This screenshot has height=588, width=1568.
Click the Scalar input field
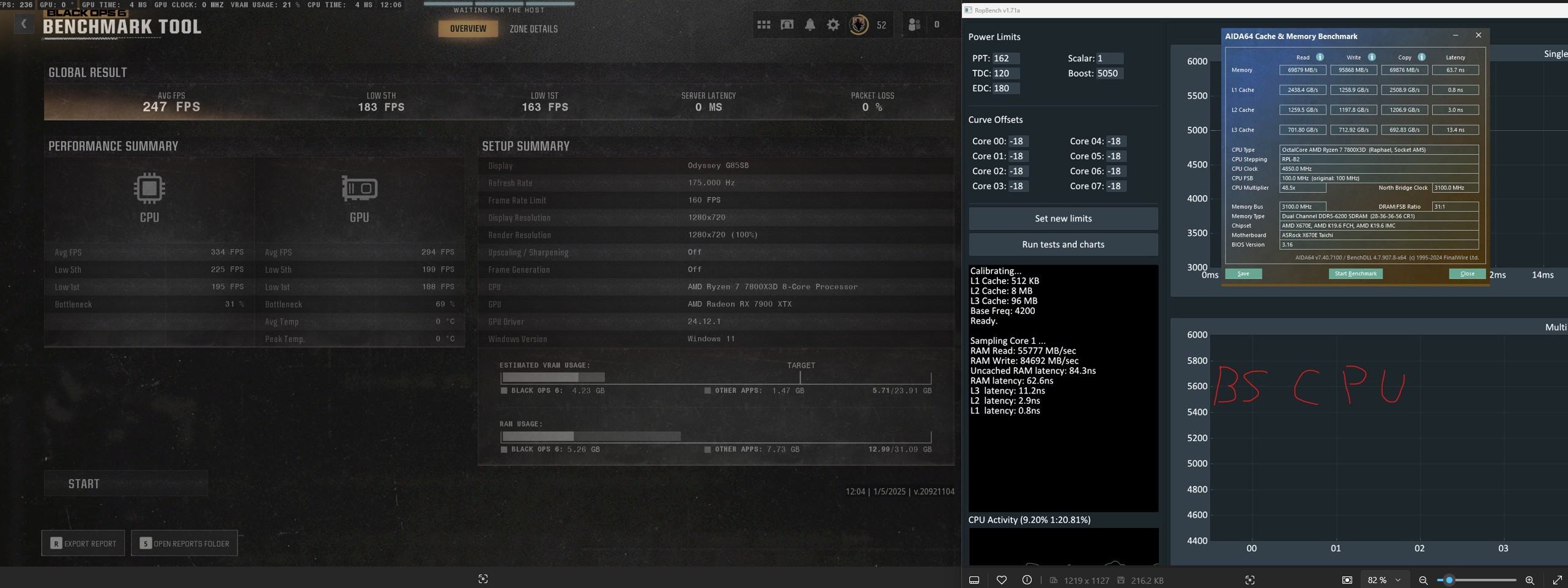[1109, 58]
